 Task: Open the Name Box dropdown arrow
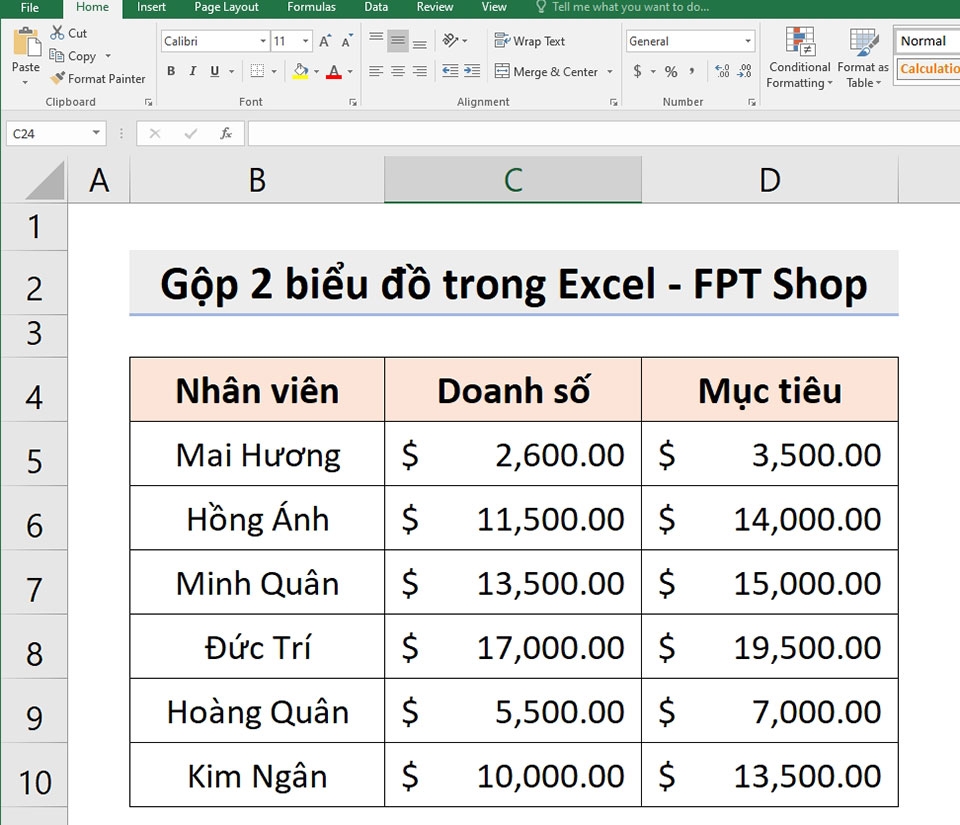(96, 133)
